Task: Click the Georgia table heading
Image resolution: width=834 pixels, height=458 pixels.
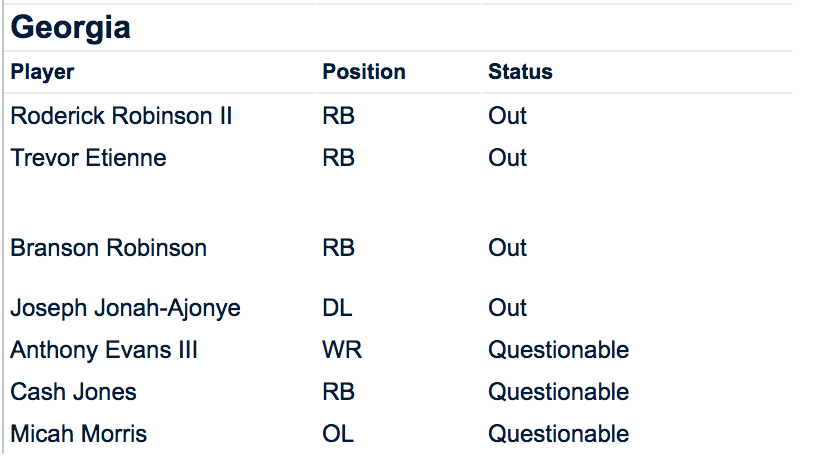Action: pos(71,27)
